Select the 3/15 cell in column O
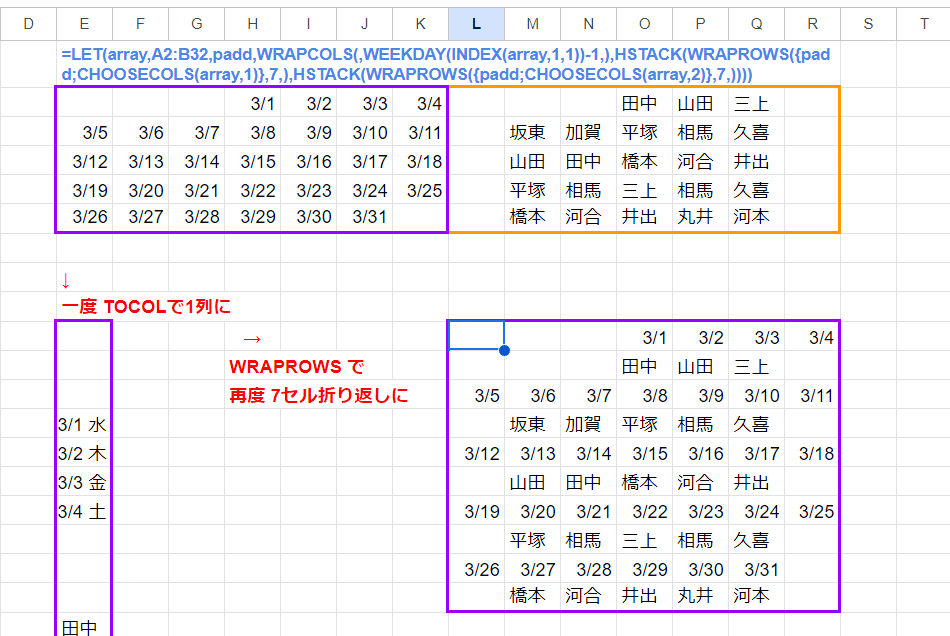This screenshot has width=950, height=636. click(x=645, y=454)
